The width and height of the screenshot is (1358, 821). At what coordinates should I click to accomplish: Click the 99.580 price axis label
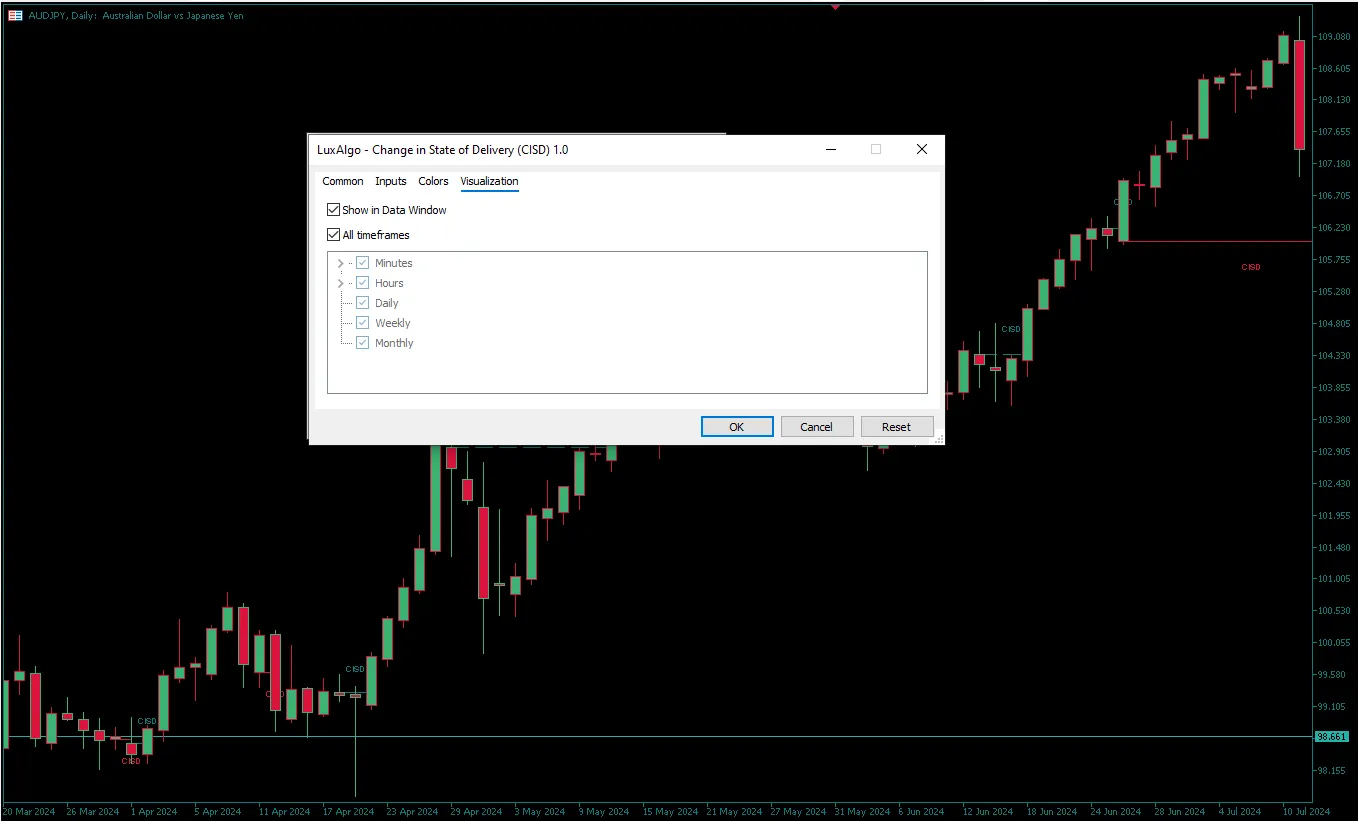pyautogui.click(x=1333, y=675)
